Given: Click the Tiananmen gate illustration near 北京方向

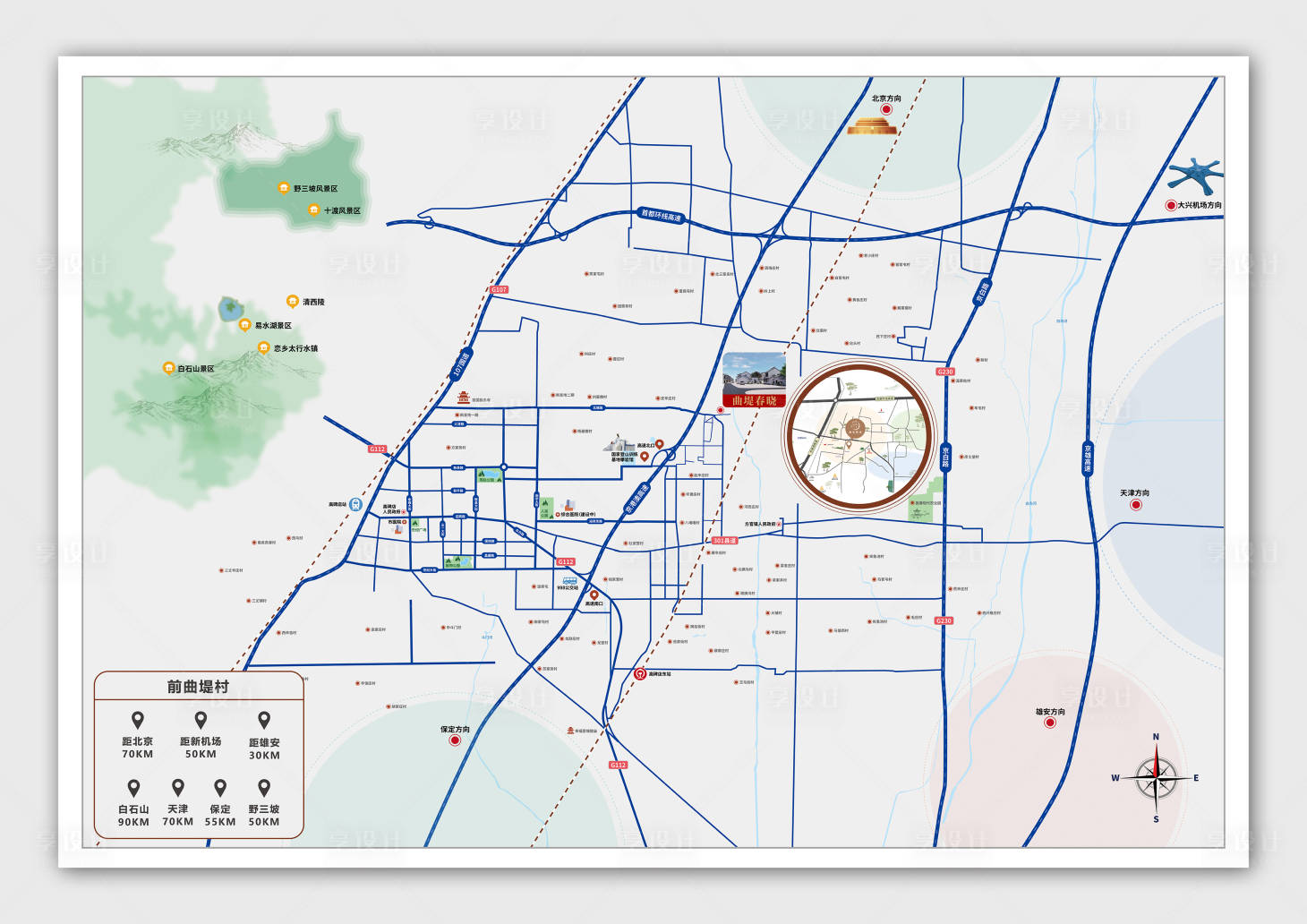Looking at the screenshot, I should coord(872,126).
